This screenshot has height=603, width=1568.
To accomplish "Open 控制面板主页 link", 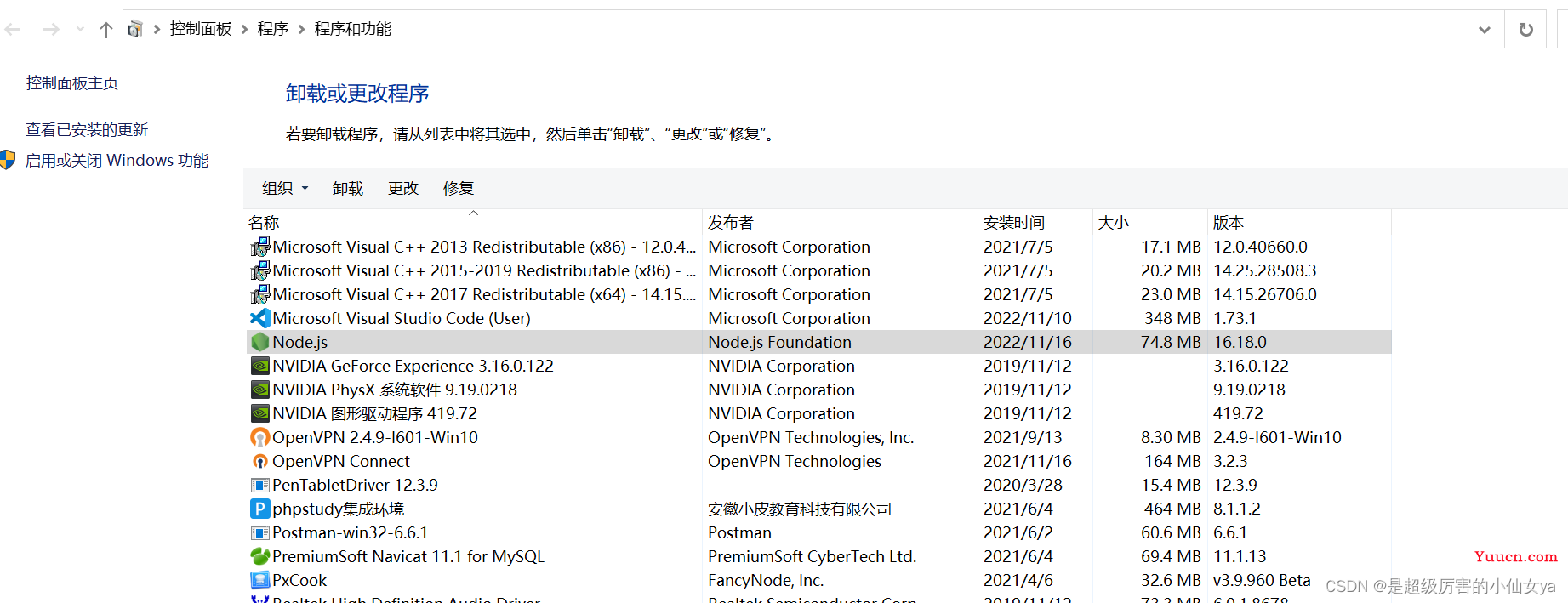I will [x=72, y=82].
